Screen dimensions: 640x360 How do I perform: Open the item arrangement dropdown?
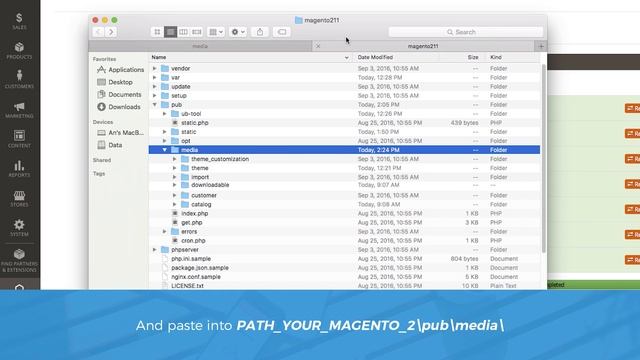tap(216, 32)
